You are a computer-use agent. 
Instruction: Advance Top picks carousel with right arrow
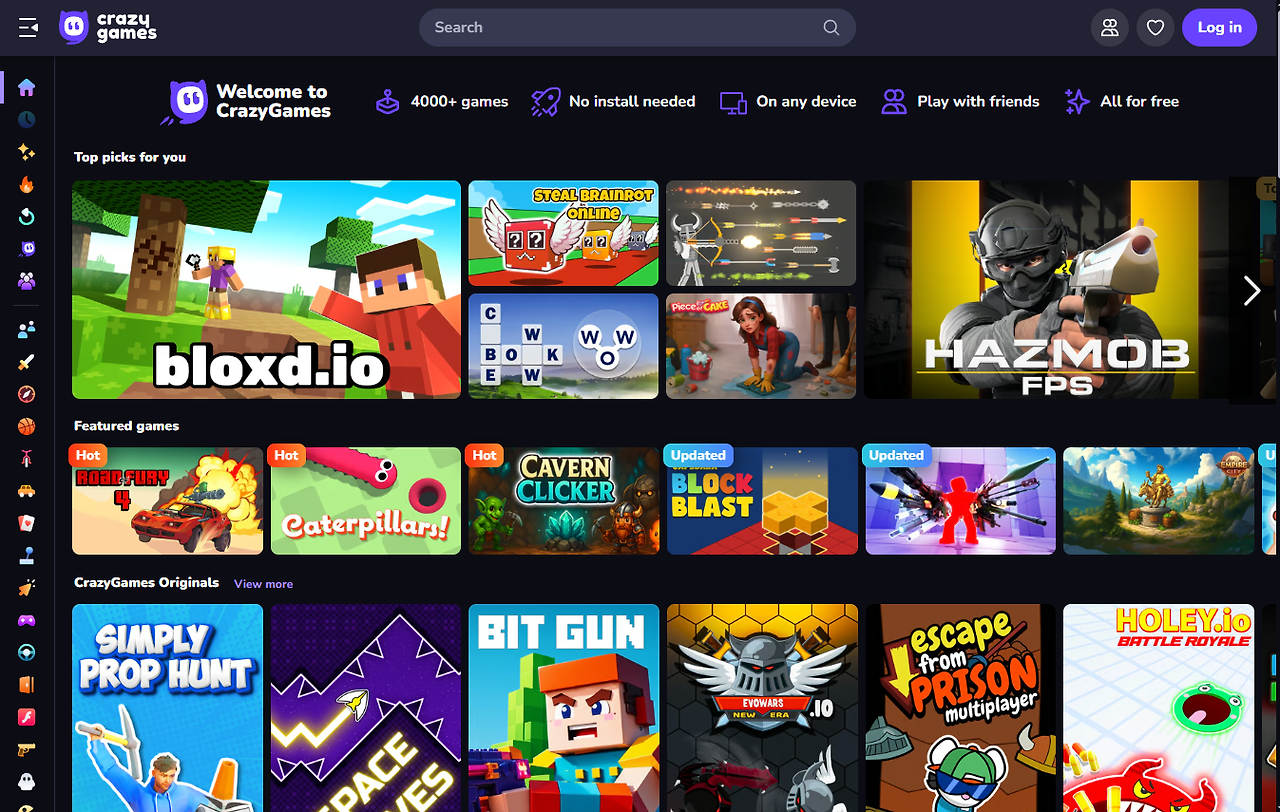click(x=1251, y=291)
